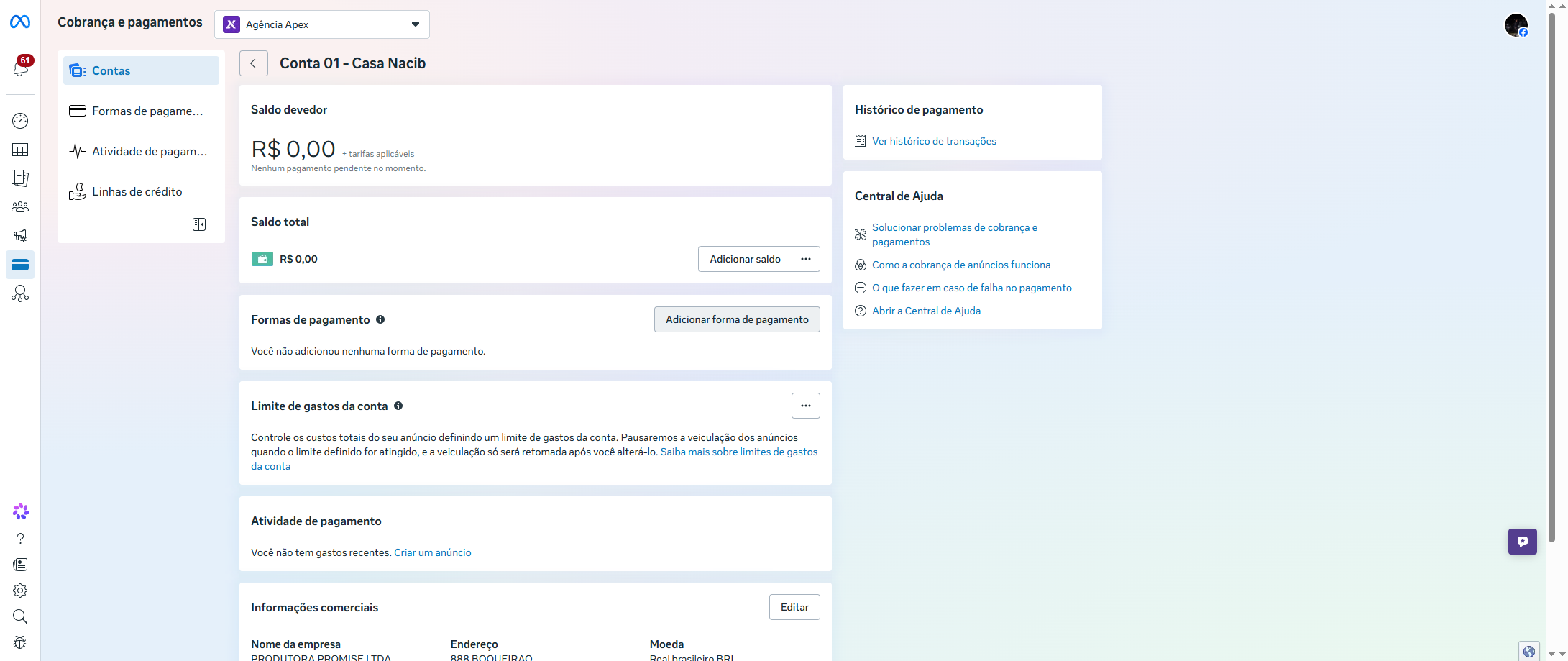
Task: Open O que fazer em caso de falha link
Action: tap(971, 288)
